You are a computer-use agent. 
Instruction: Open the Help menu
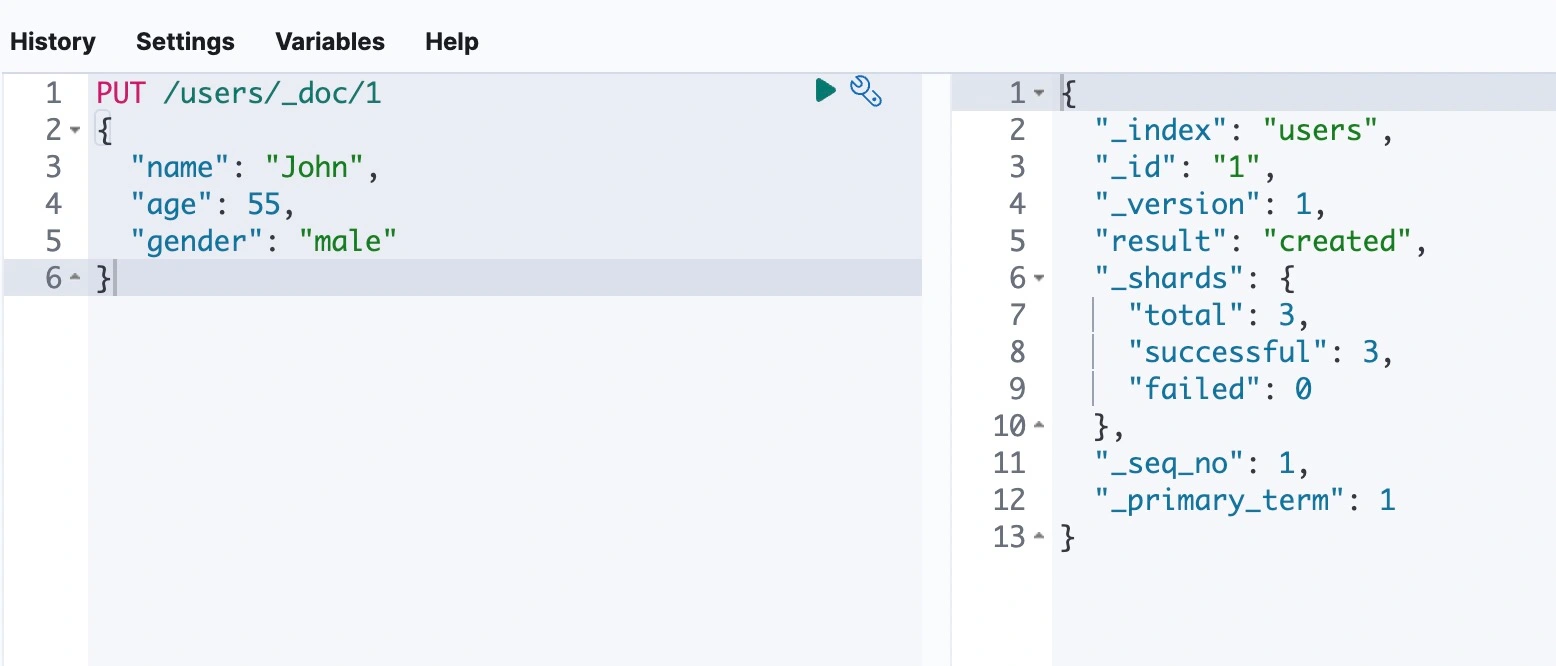(452, 42)
